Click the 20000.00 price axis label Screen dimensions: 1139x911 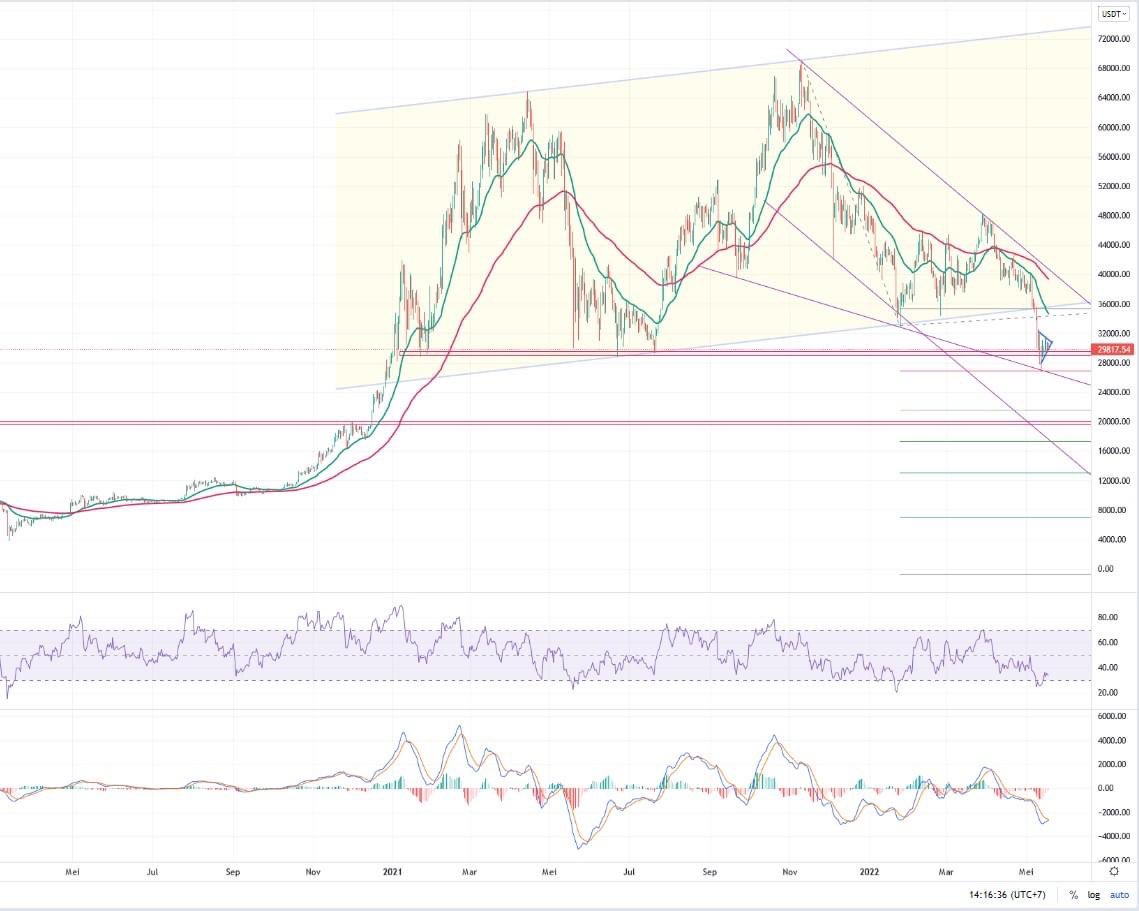(1114, 421)
